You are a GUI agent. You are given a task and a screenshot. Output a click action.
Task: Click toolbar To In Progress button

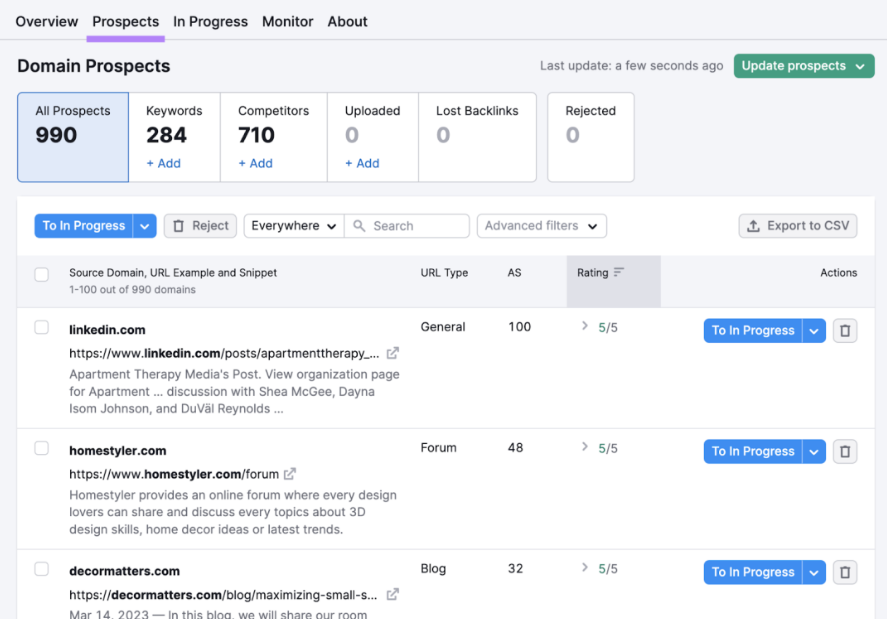(84, 226)
